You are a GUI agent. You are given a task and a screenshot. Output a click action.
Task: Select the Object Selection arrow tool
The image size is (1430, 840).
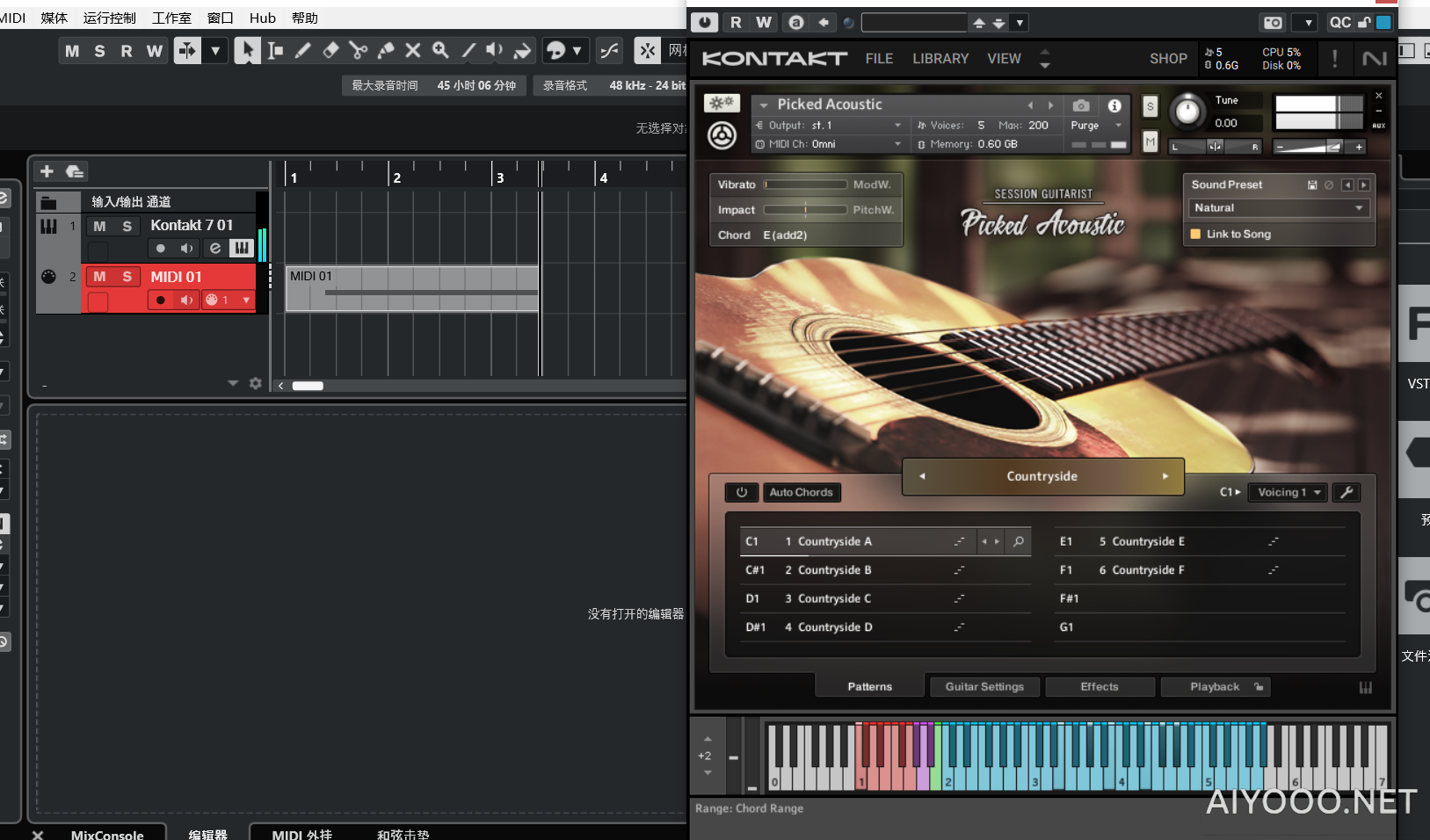tap(247, 51)
